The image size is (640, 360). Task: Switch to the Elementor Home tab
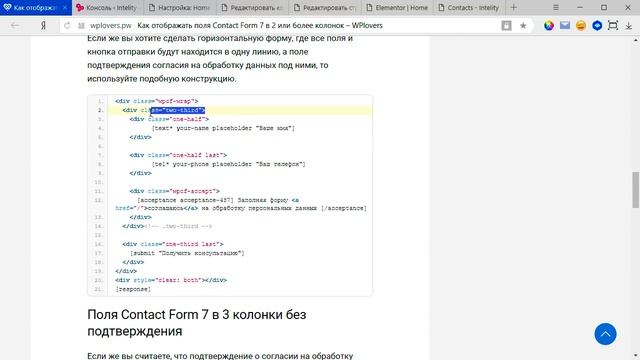[x=398, y=7]
